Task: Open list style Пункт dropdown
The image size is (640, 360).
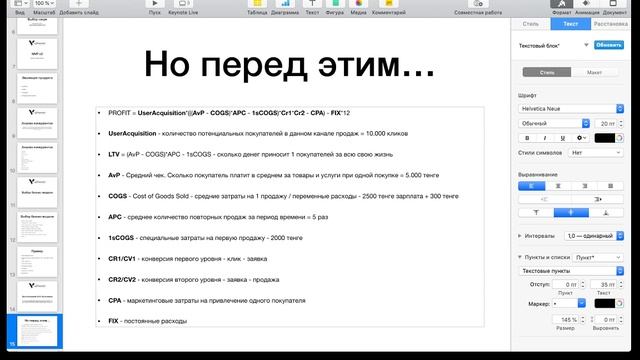Action: (x=598, y=257)
